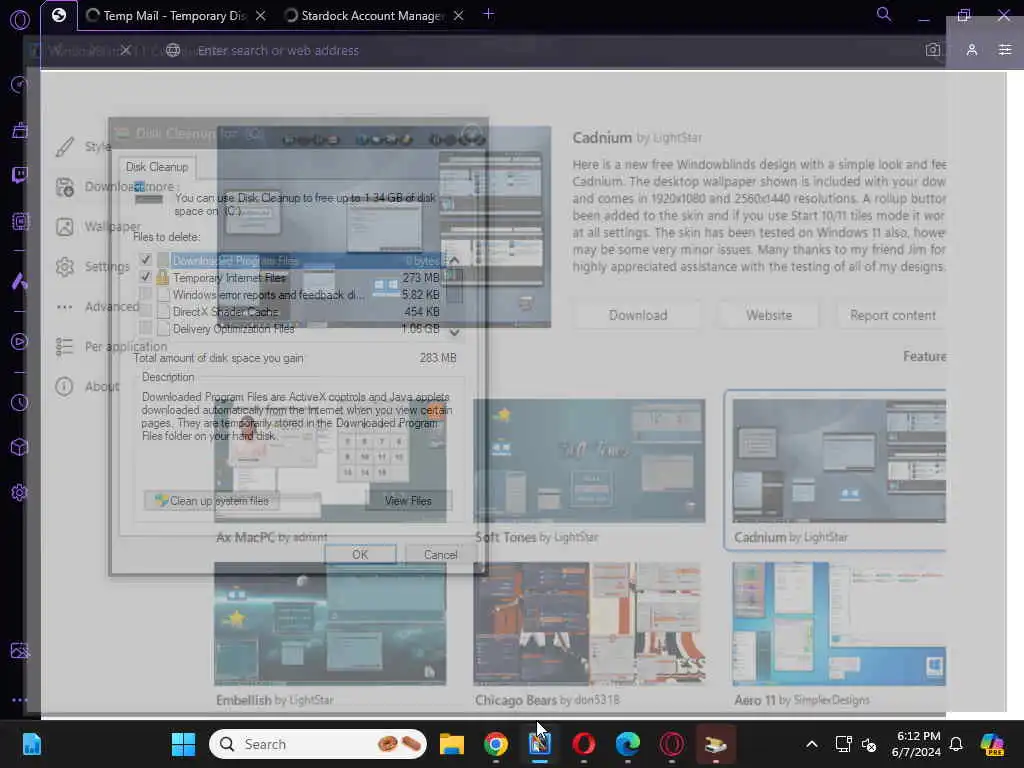Click the snapshot camera icon in address bar
Viewport: 1024px width, 768px height.
click(x=933, y=50)
